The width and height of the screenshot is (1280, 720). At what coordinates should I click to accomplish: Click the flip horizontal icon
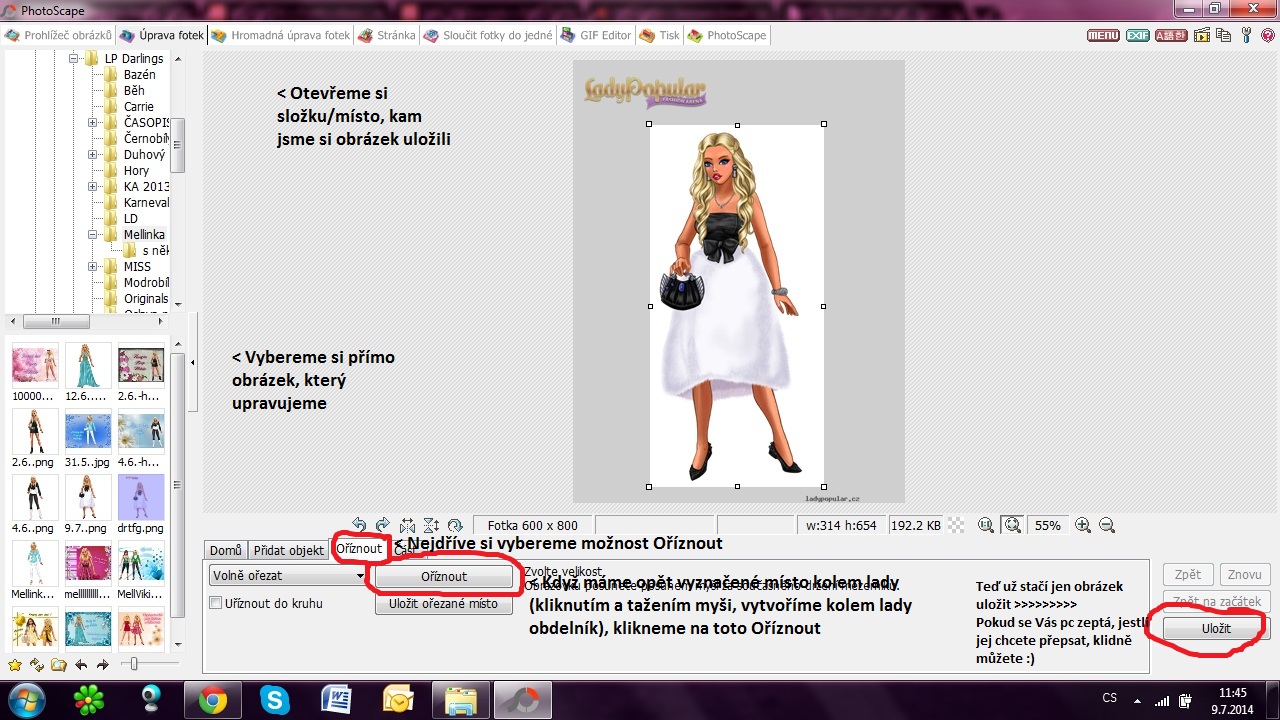pyautogui.click(x=407, y=525)
